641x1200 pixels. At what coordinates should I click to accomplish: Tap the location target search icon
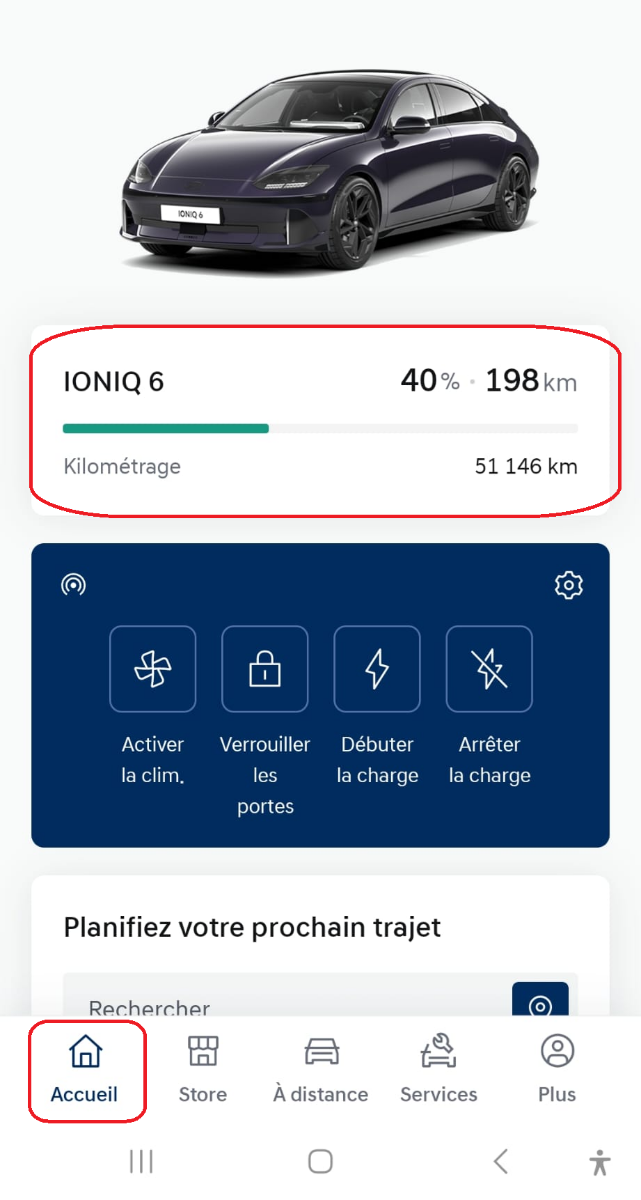pyautogui.click(x=540, y=1003)
